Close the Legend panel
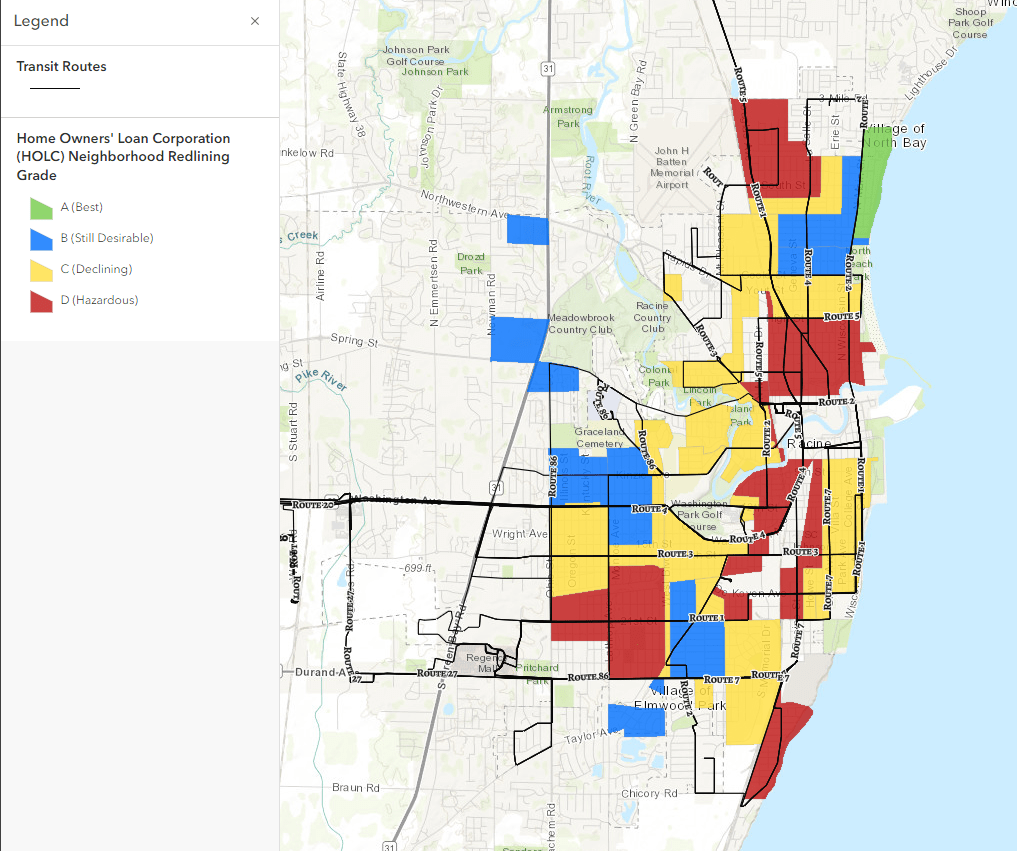Viewport: 1017px width, 851px height. coord(255,21)
